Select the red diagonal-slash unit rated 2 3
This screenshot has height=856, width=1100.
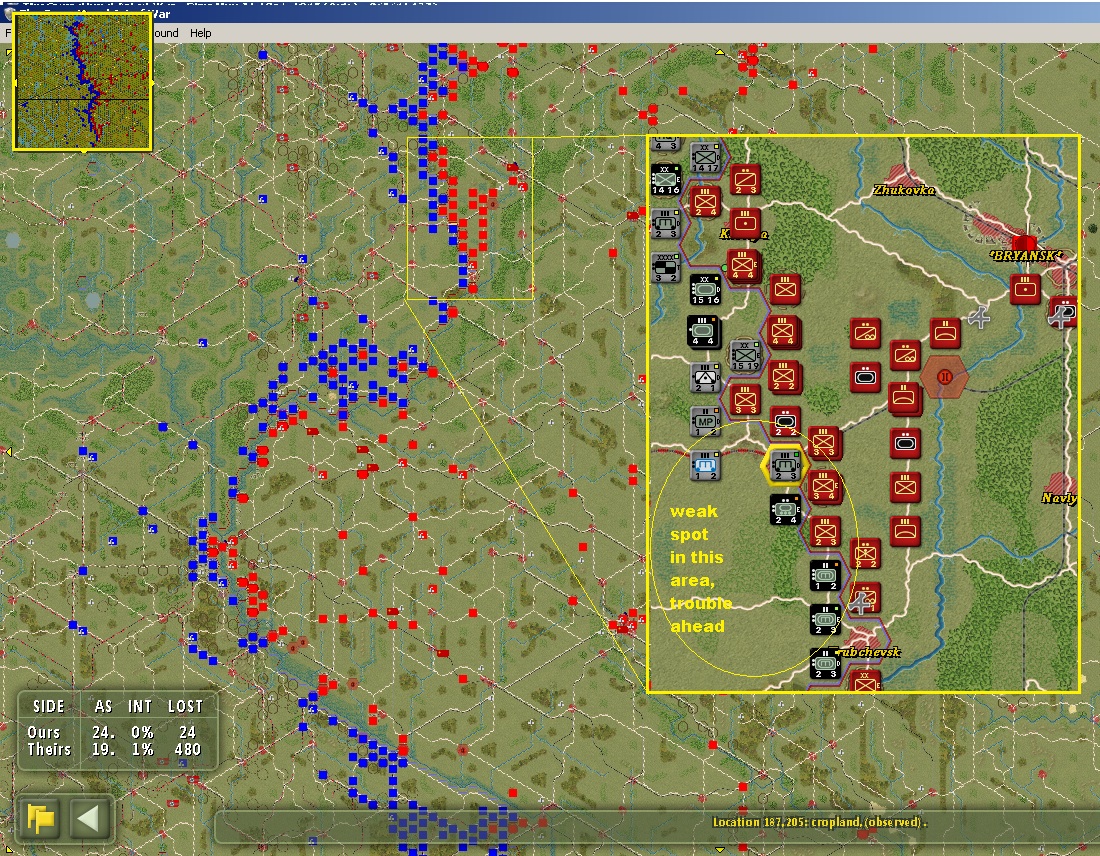click(745, 180)
